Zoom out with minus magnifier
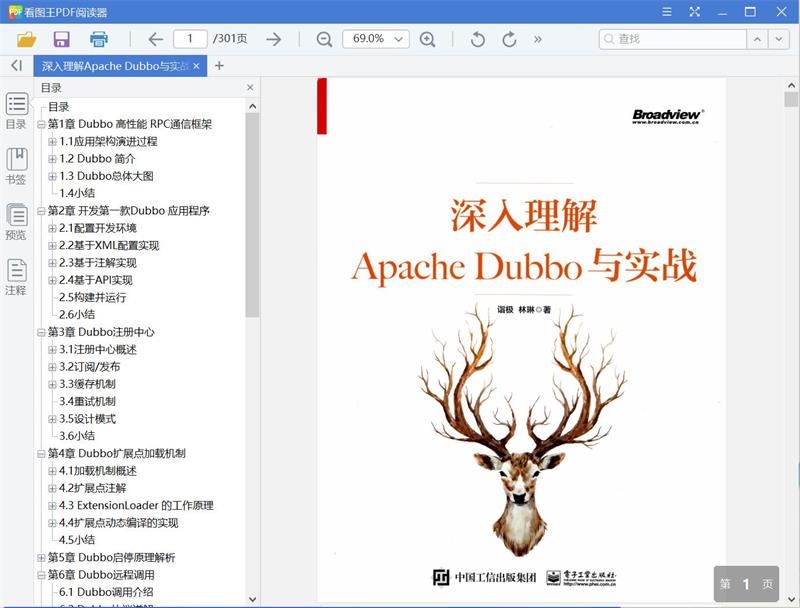 pos(324,39)
